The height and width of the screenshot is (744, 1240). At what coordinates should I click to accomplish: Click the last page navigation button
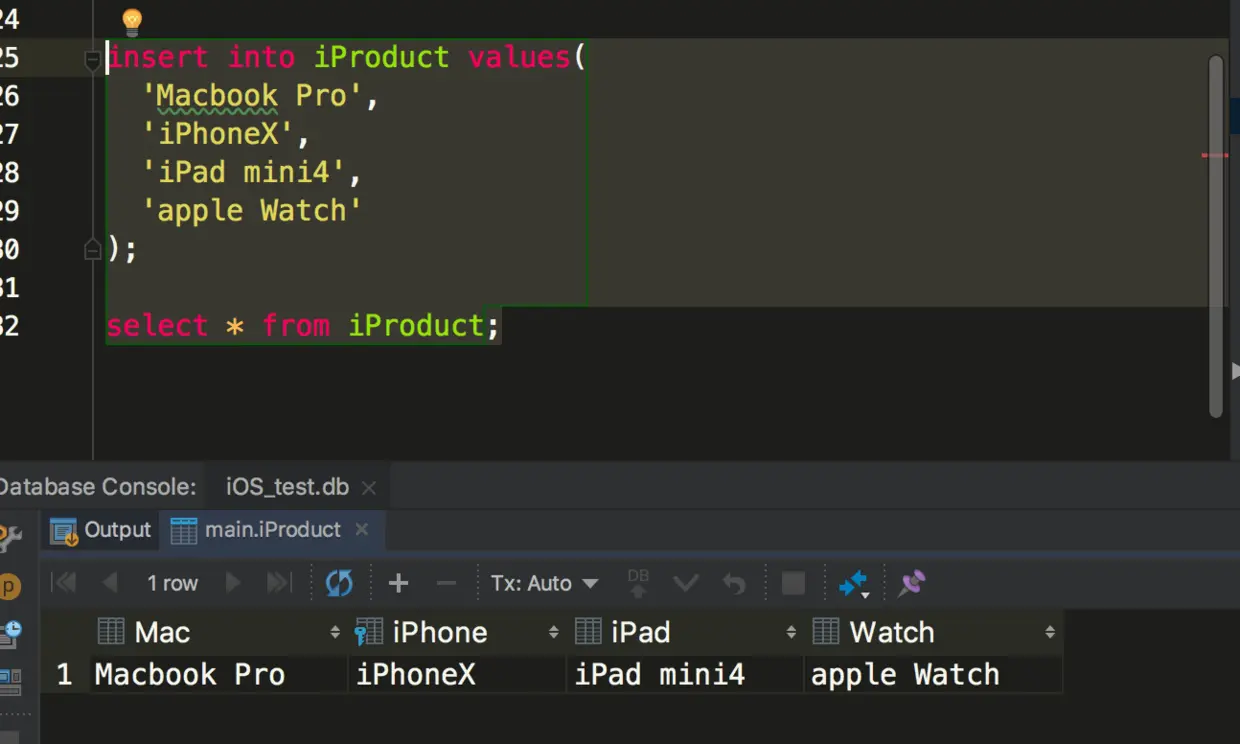279,583
